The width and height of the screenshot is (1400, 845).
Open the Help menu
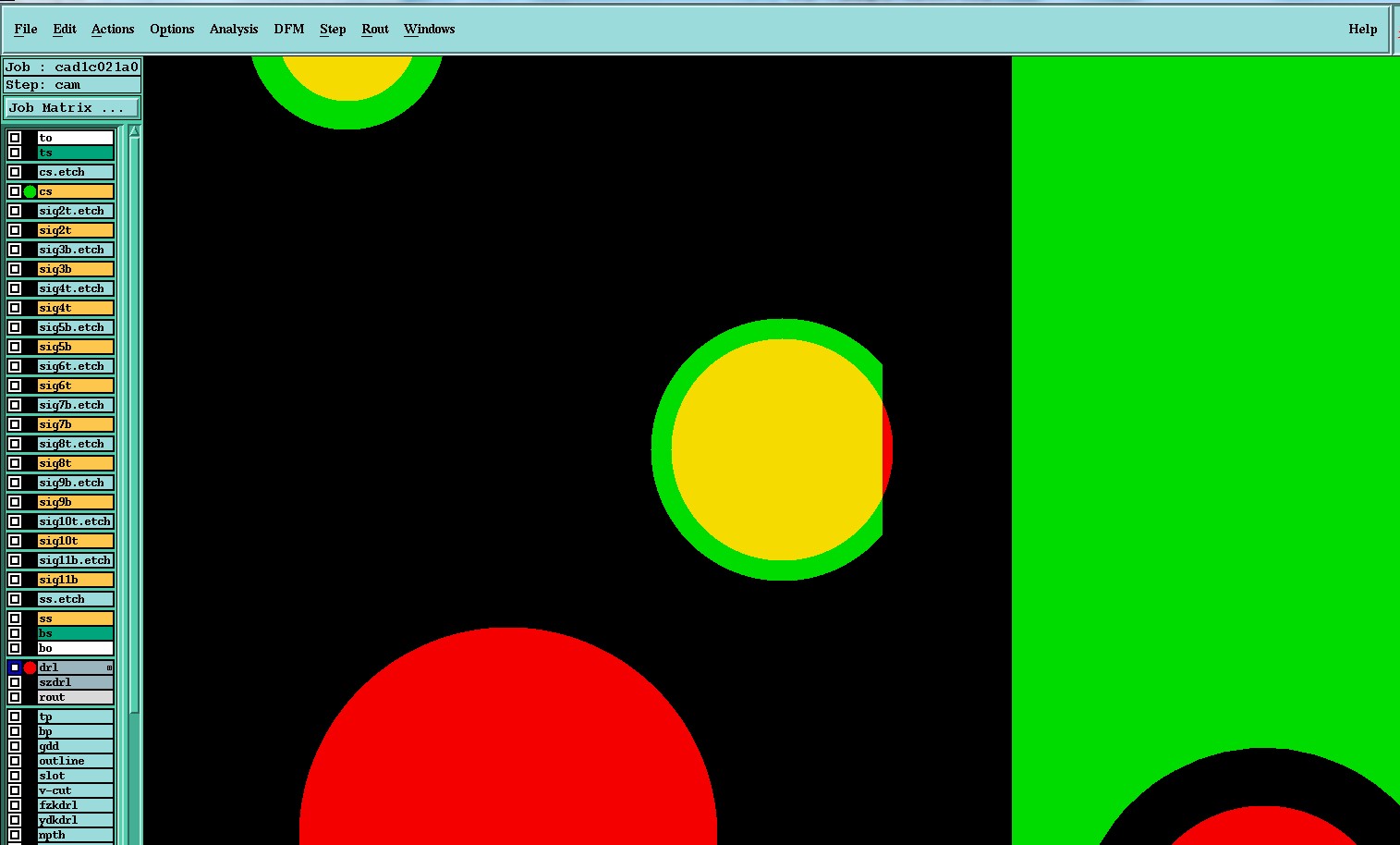(1362, 29)
